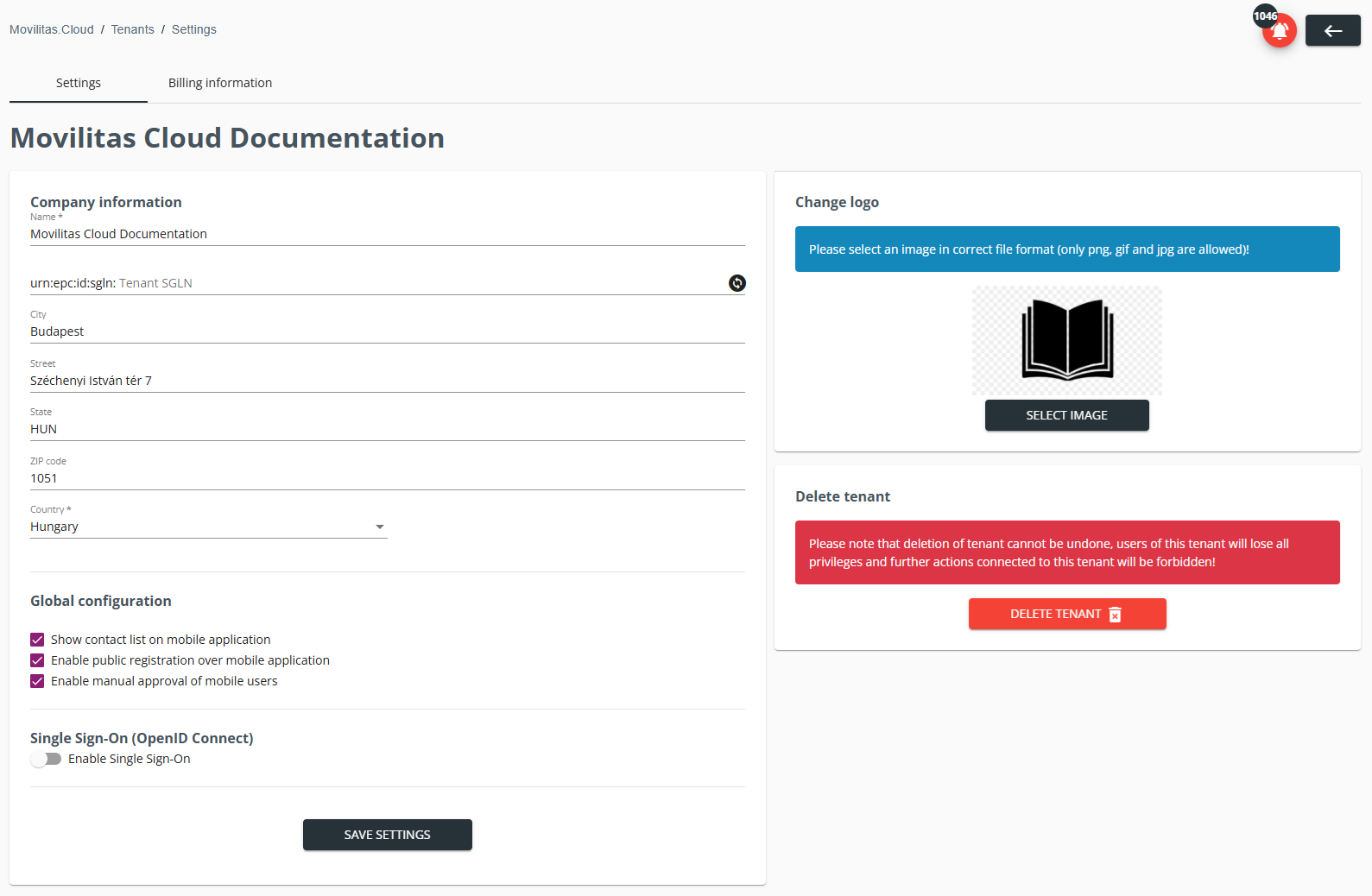Click the Single Sign-On (OpenID Connect) heading
Viewport: 1372px width, 896px height.
tap(142, 738)
